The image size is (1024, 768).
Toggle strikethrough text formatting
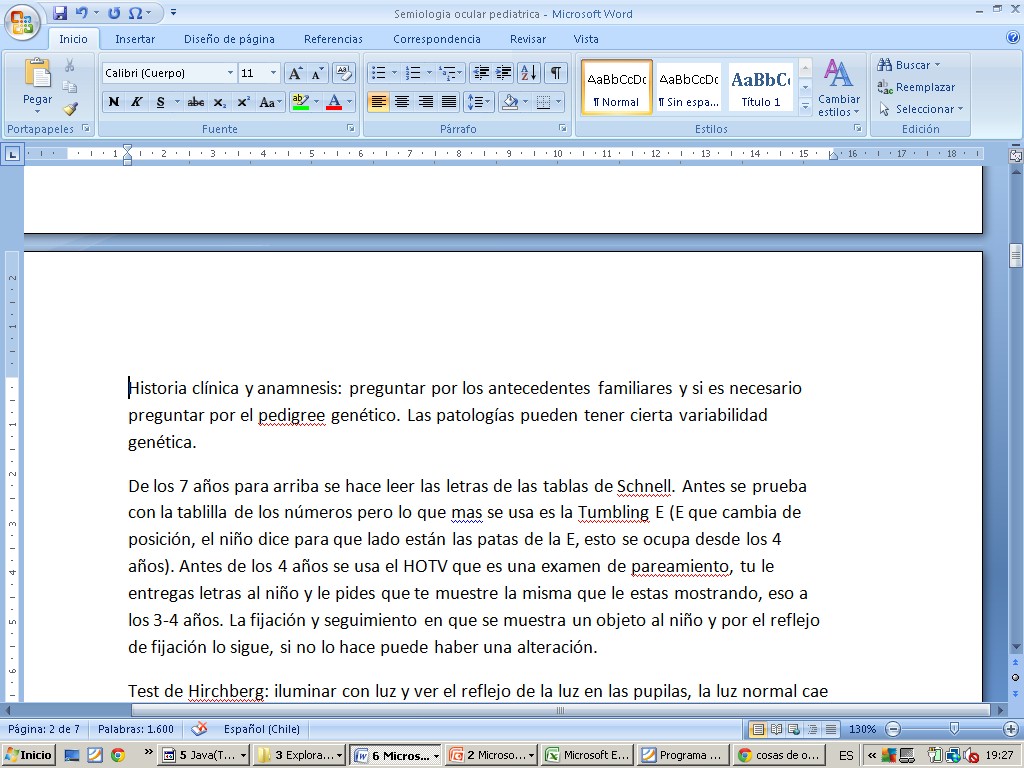(196, 102)
